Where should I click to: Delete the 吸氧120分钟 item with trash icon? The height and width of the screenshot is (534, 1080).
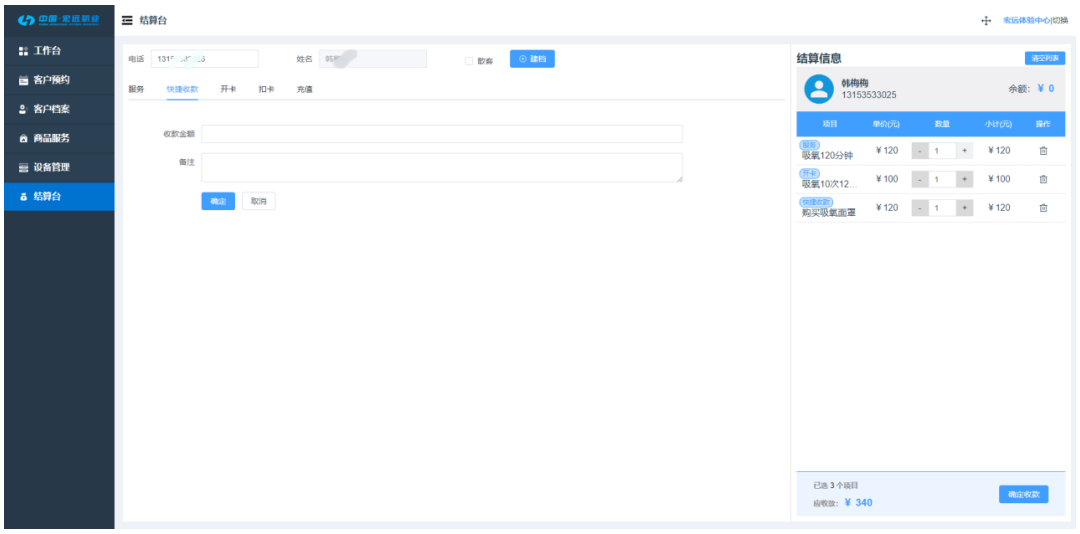click(x=1043, y=151)
